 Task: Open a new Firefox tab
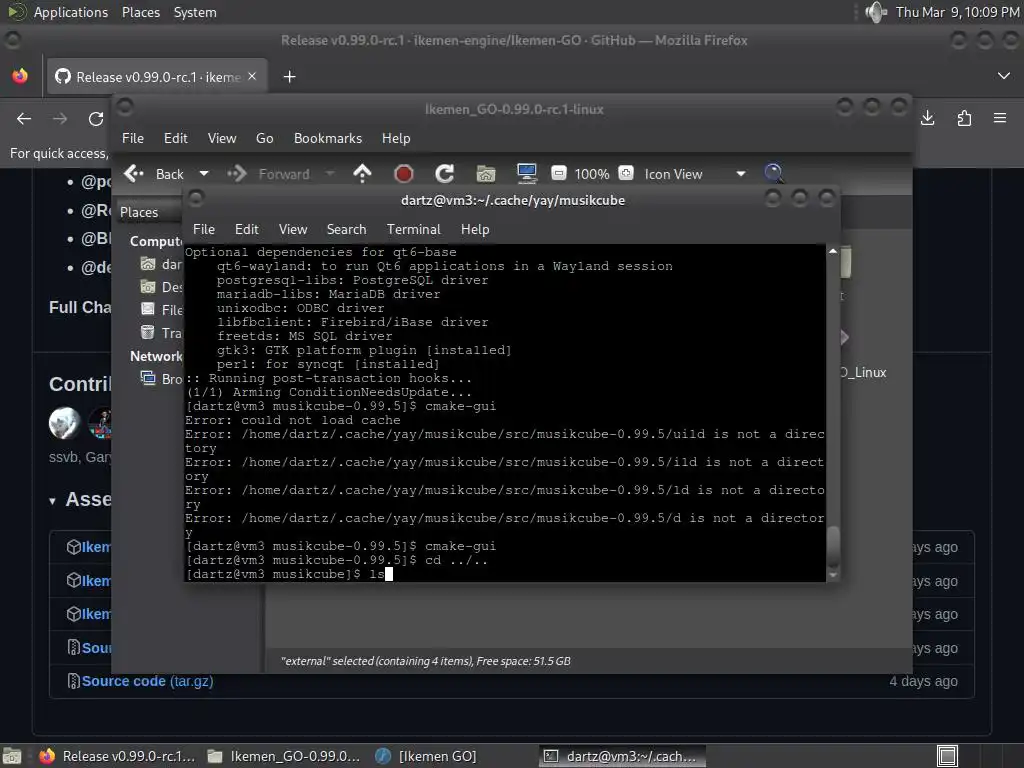pos(289,76)
